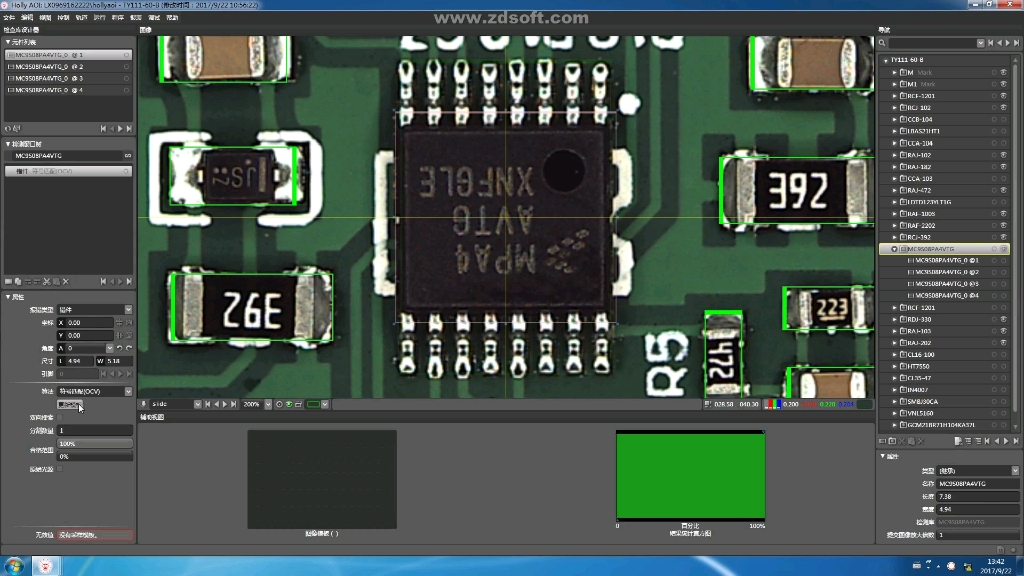This screenshot has width=1024, height=576.
Task: Toggle the checkbox below the algorithm button
Action: click(60, 417)
